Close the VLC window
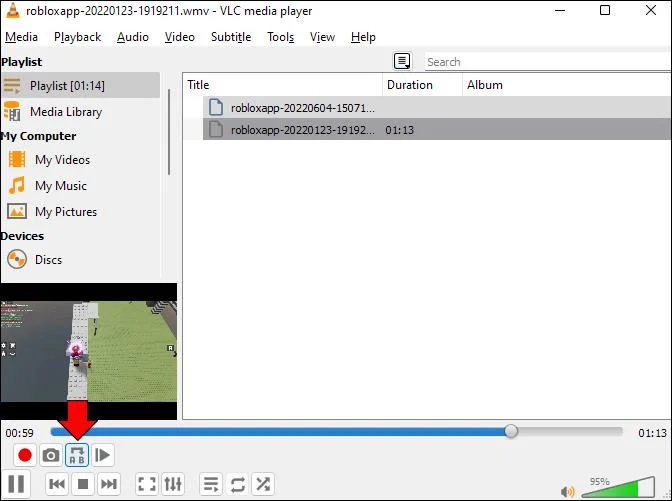672x501 pixels. (651, 10)
